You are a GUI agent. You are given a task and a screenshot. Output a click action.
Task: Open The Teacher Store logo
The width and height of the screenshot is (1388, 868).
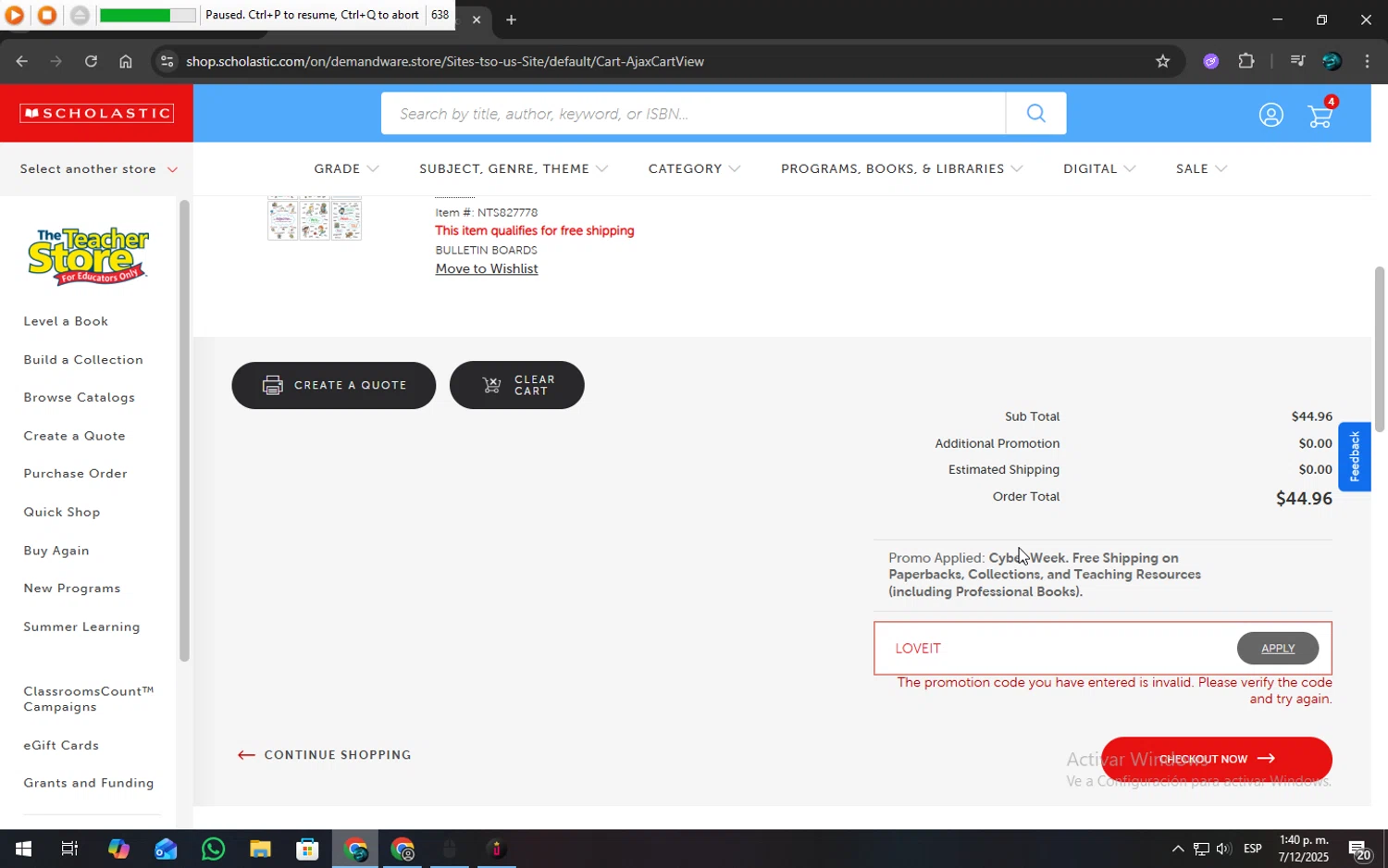click(88, 256)
